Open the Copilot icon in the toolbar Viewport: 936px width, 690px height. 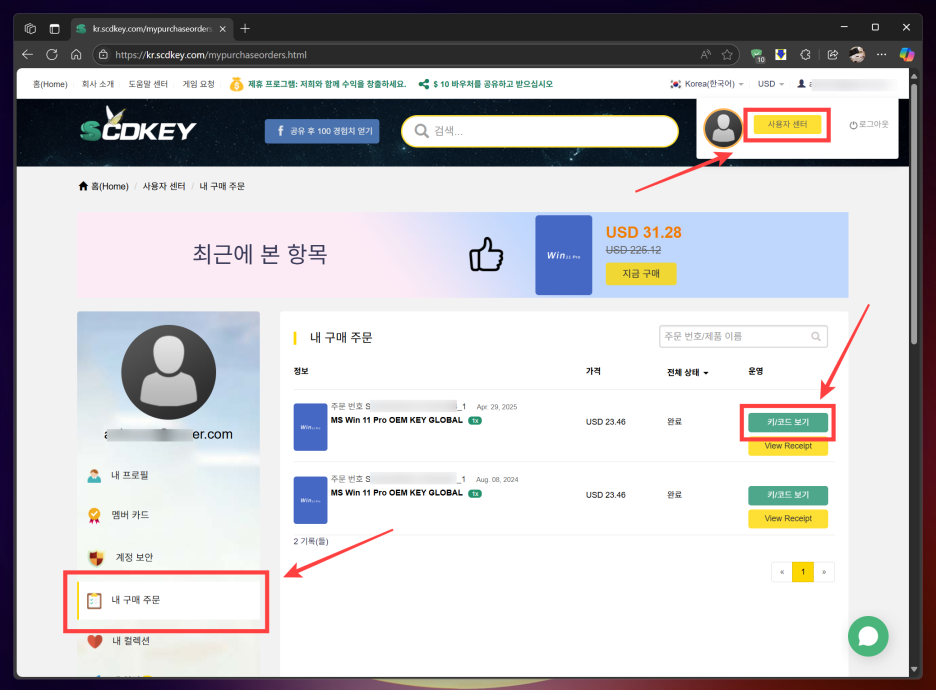tap(907, 54)
